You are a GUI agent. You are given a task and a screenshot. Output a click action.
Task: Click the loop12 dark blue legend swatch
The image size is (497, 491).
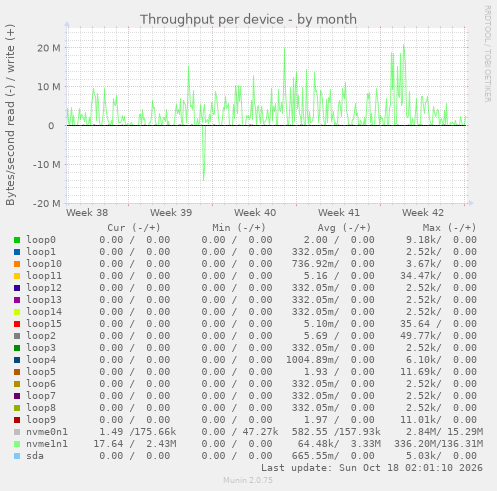point(17,288)
